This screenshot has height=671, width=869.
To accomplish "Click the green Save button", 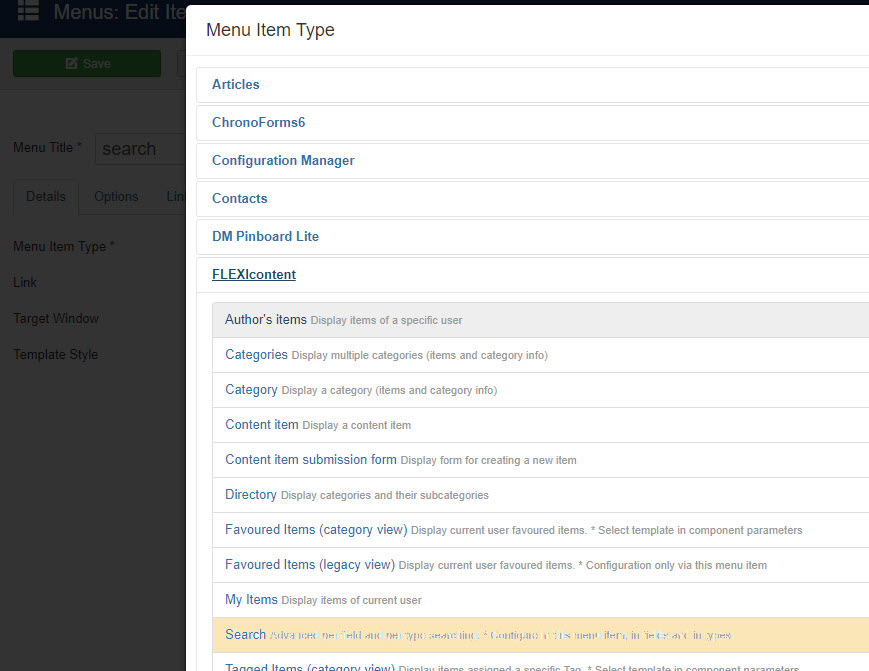I will coord(87,64).
